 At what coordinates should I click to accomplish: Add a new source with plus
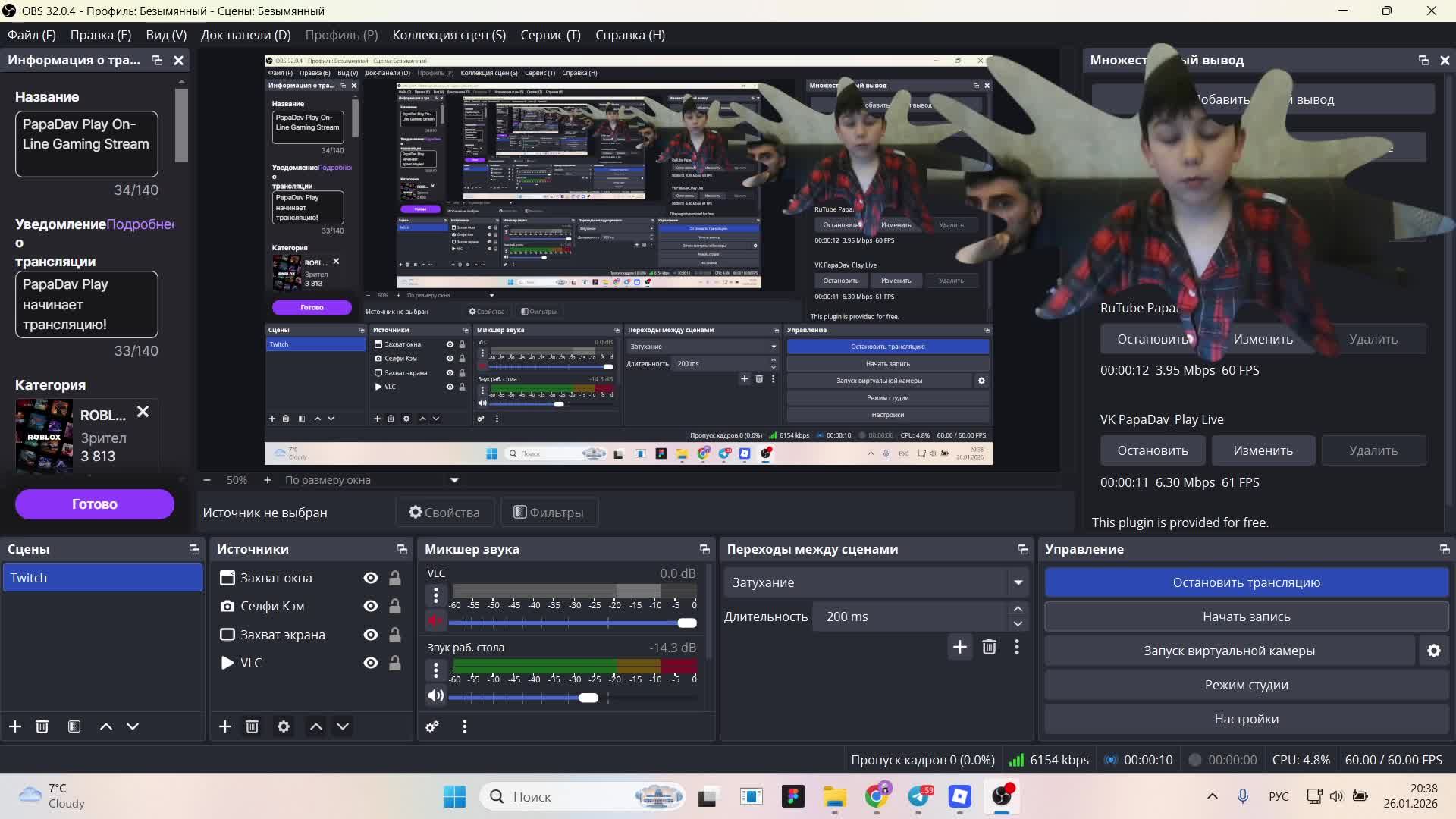pos(225,726)
